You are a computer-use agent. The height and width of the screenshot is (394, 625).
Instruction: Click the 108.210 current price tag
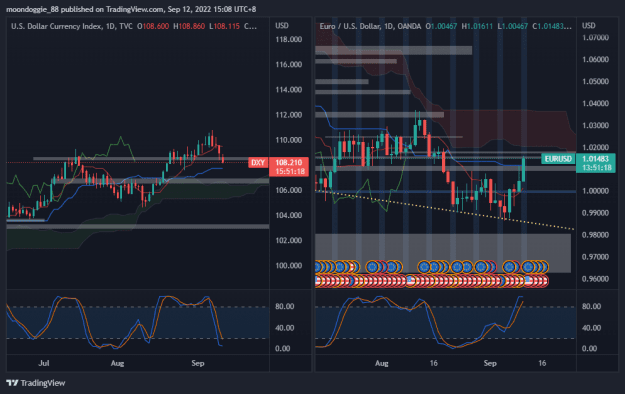pos(289,162)
